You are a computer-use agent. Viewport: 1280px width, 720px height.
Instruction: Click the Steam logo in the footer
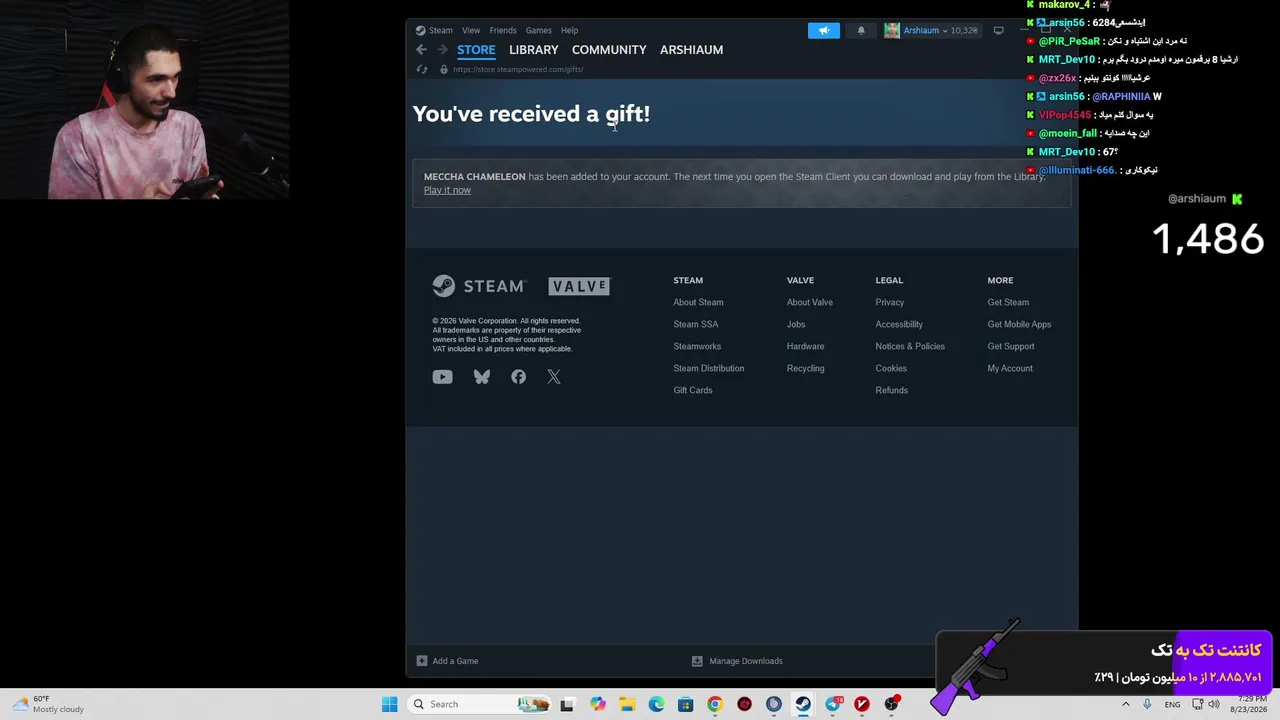[479, 286]
